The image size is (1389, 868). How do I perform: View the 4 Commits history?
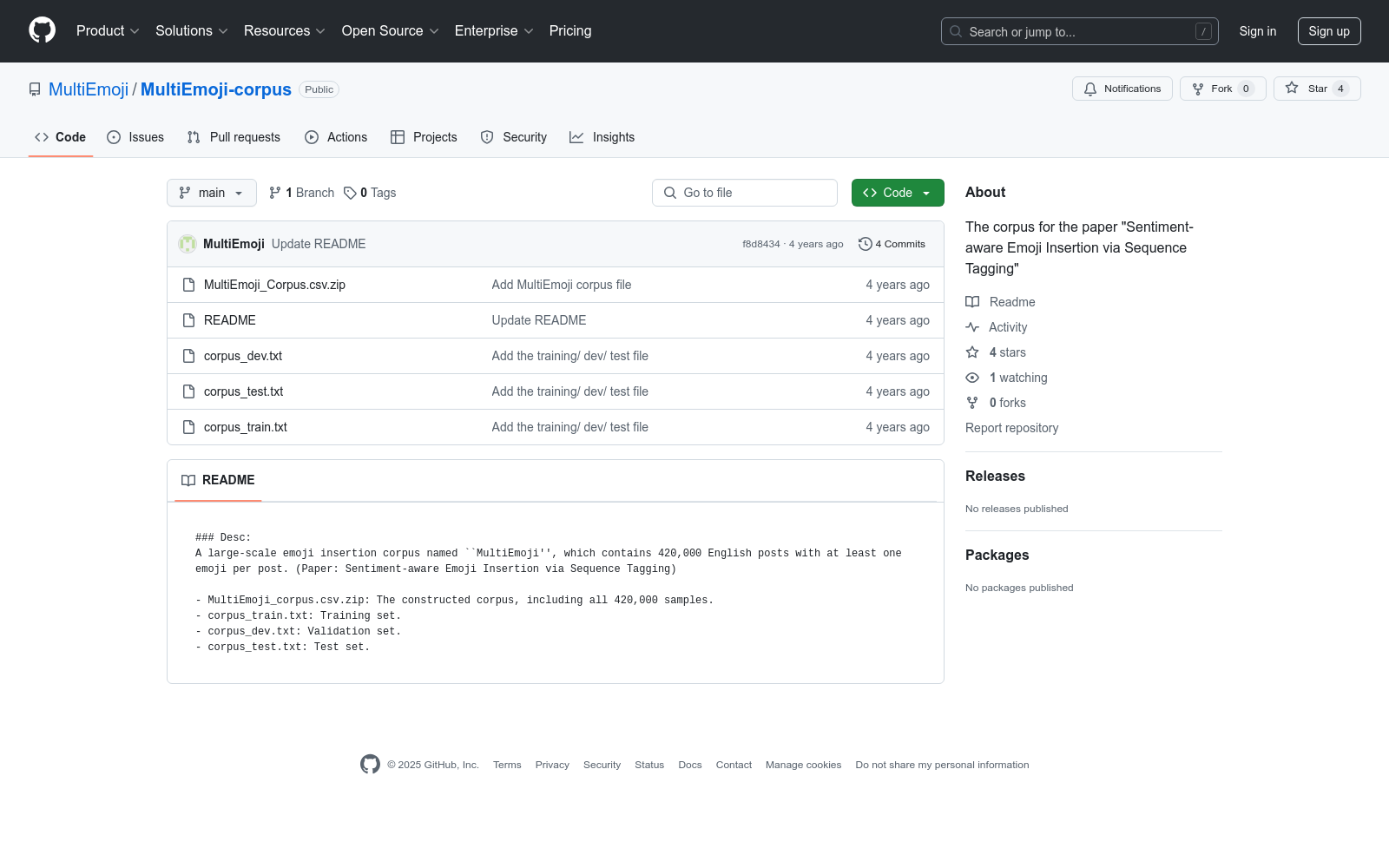892,244
